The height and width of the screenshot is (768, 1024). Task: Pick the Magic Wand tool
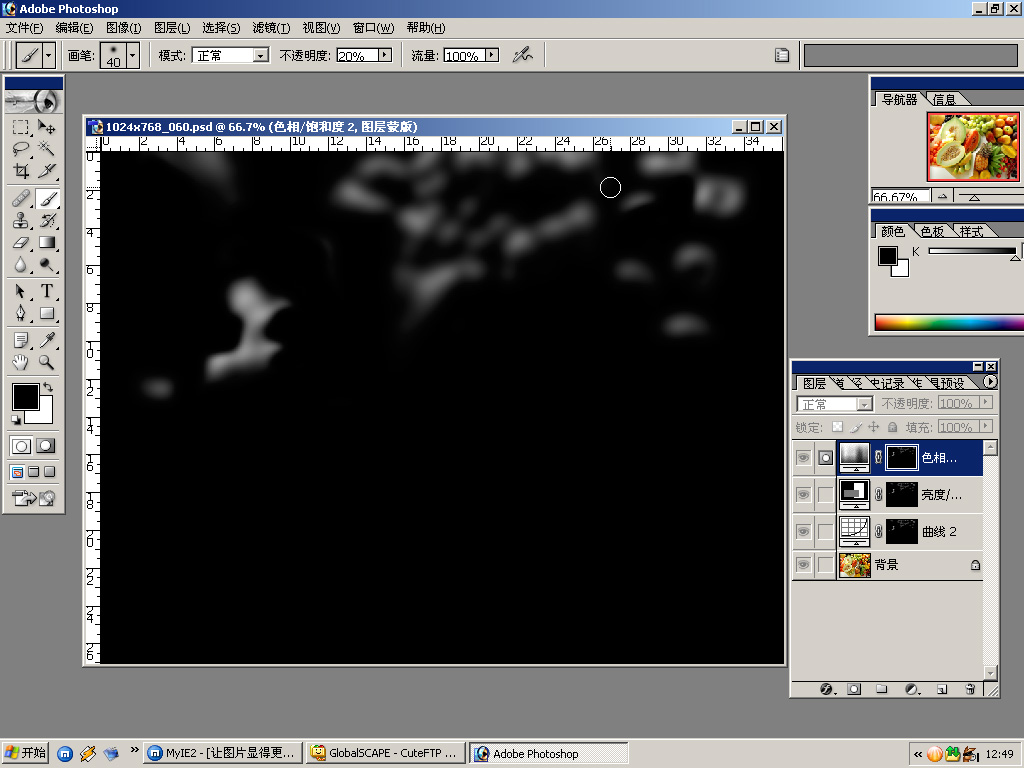(46, 149)
